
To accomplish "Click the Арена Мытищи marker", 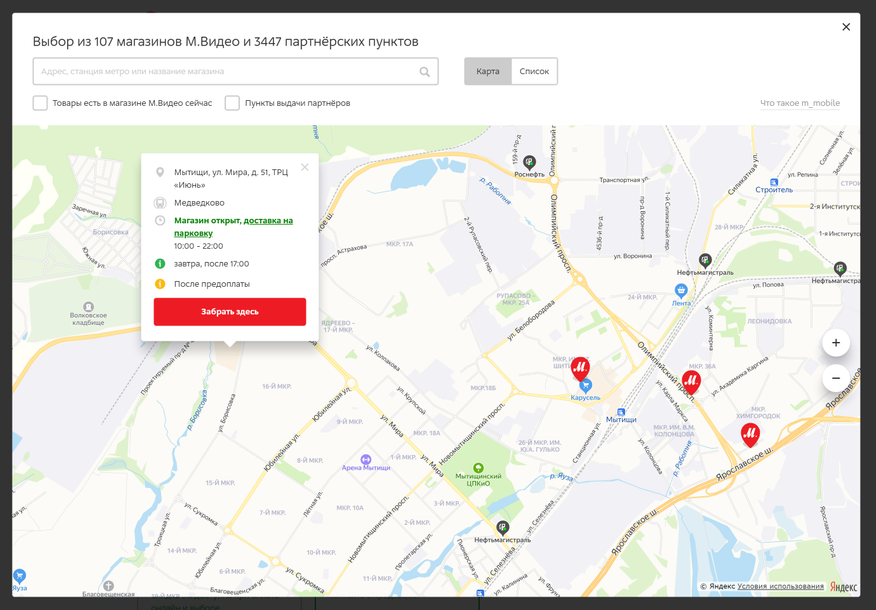I will tap(366, 459).
